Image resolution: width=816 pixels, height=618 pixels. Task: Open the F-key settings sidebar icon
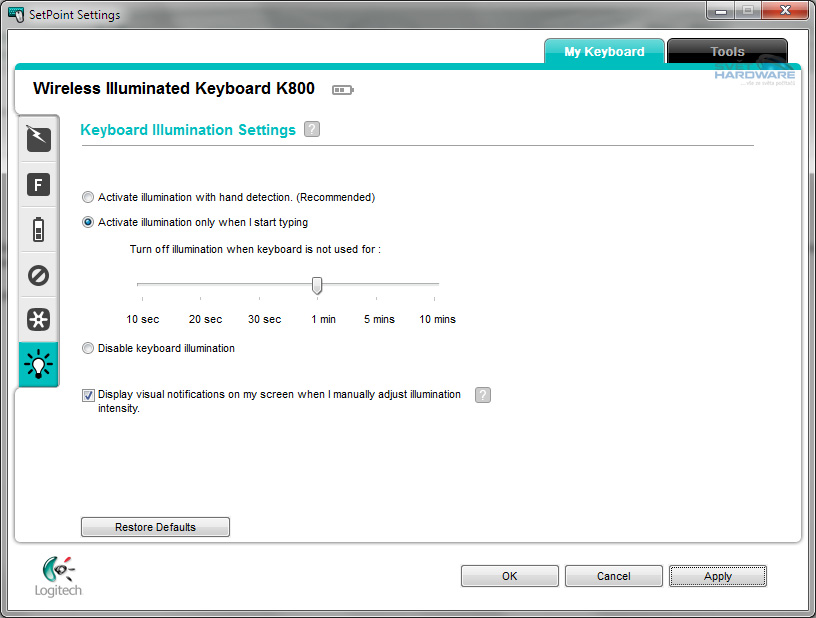(x=38, y=184)
